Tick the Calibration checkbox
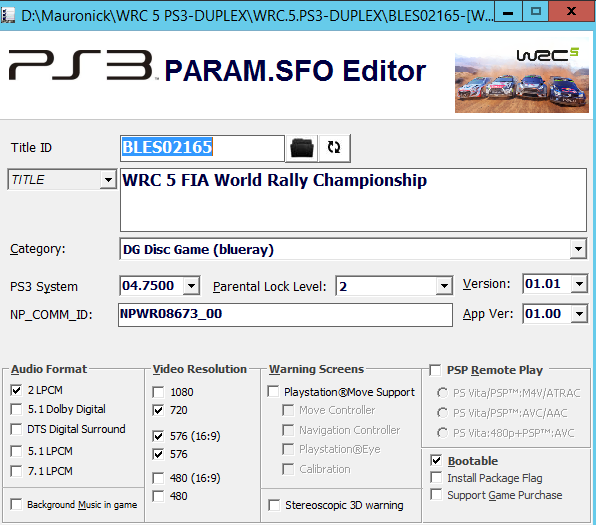The height and width of the screenshot is (525, 596). pyautogui.click(x=288, y=469)
